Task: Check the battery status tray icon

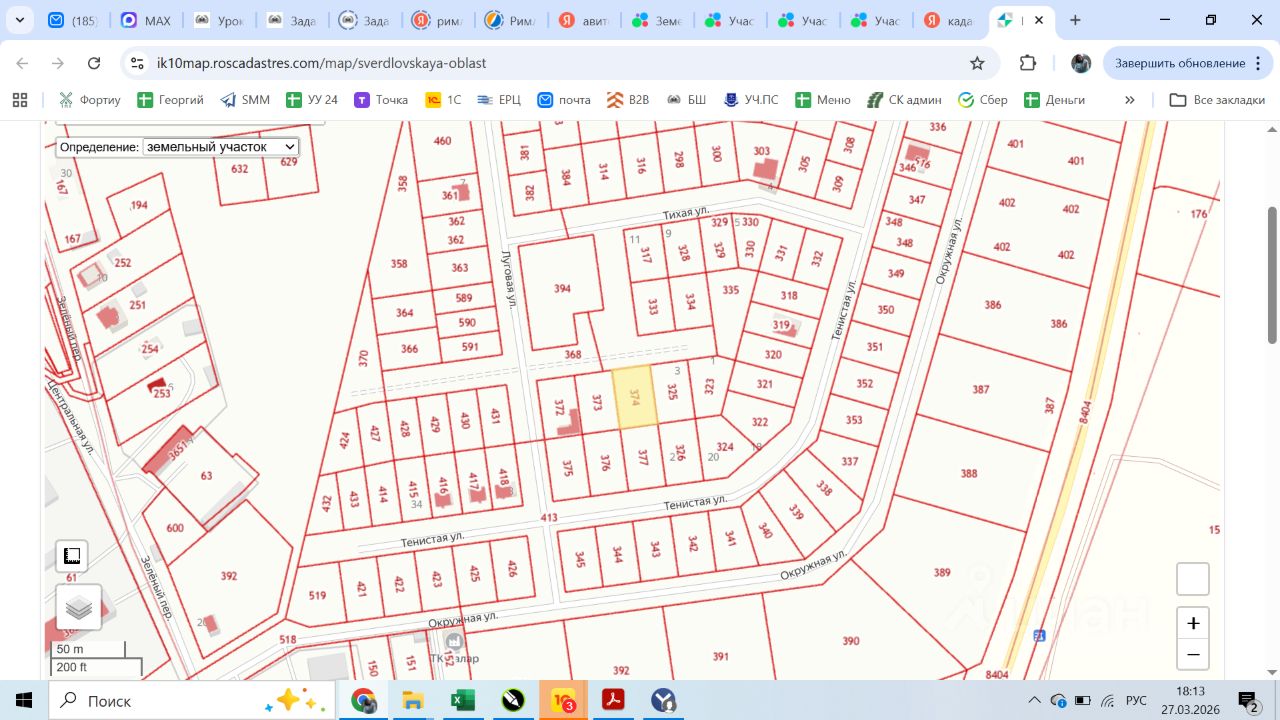Action: pyautogui.click(x=1082, y=700)
